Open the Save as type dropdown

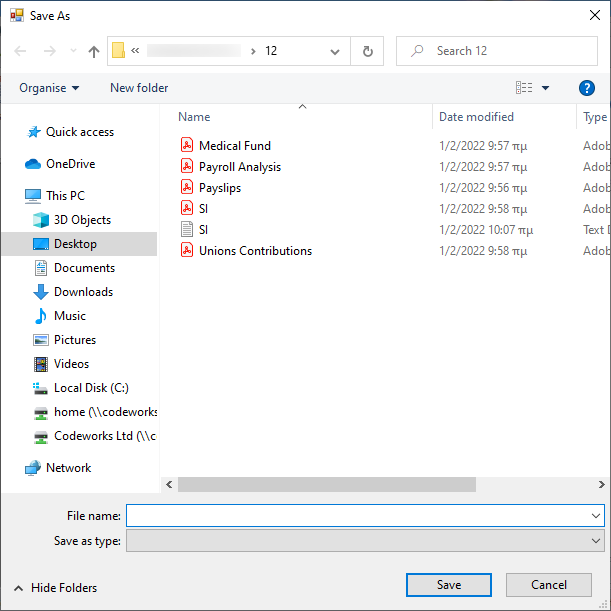click(x=365, y=541)
